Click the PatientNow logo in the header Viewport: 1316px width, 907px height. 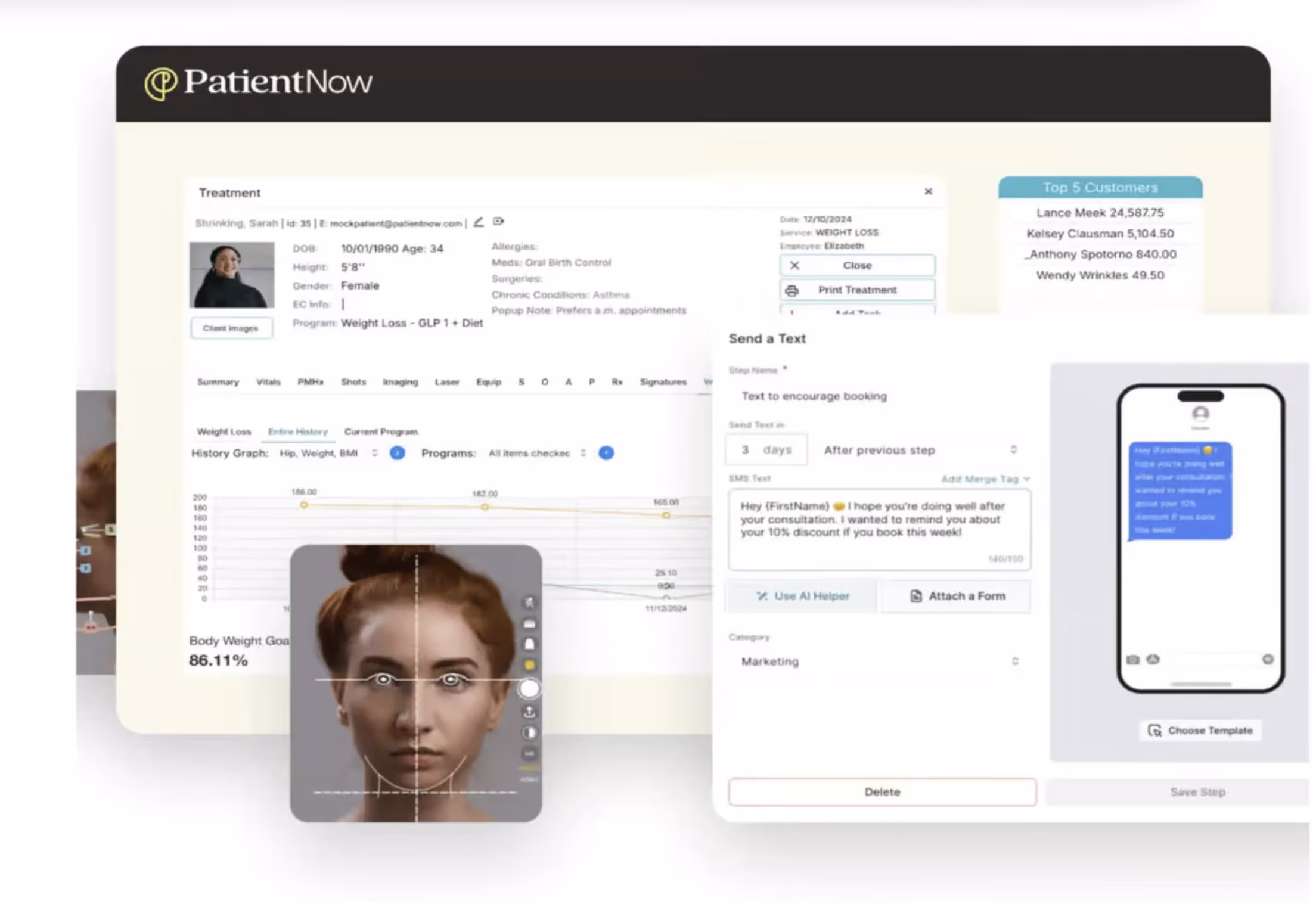(258, 82)
